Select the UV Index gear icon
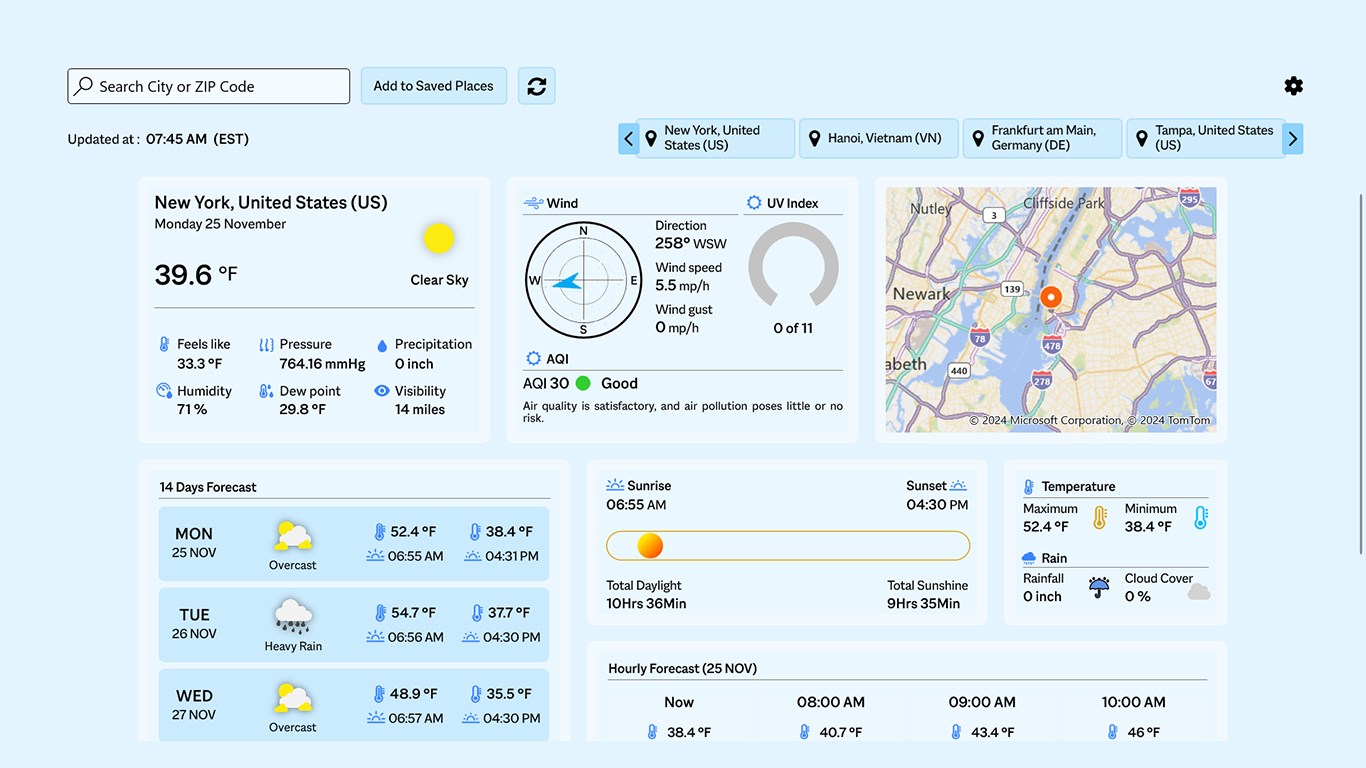 pos(753,202)
